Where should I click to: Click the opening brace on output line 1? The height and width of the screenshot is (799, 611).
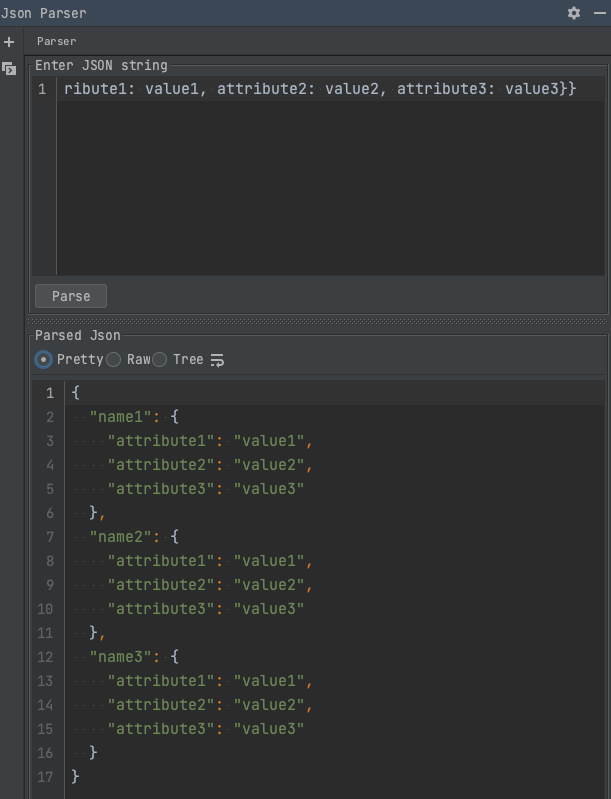pos(75,393)
